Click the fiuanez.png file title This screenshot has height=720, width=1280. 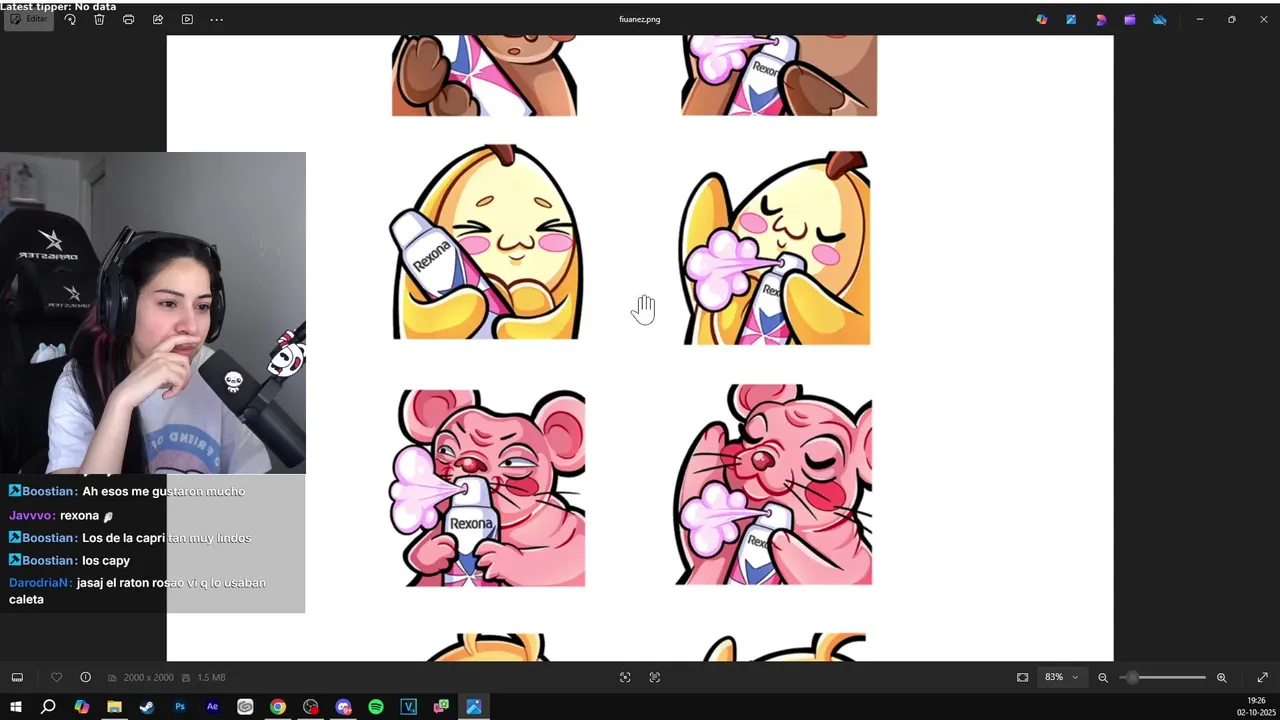click(x=640, y=19)
